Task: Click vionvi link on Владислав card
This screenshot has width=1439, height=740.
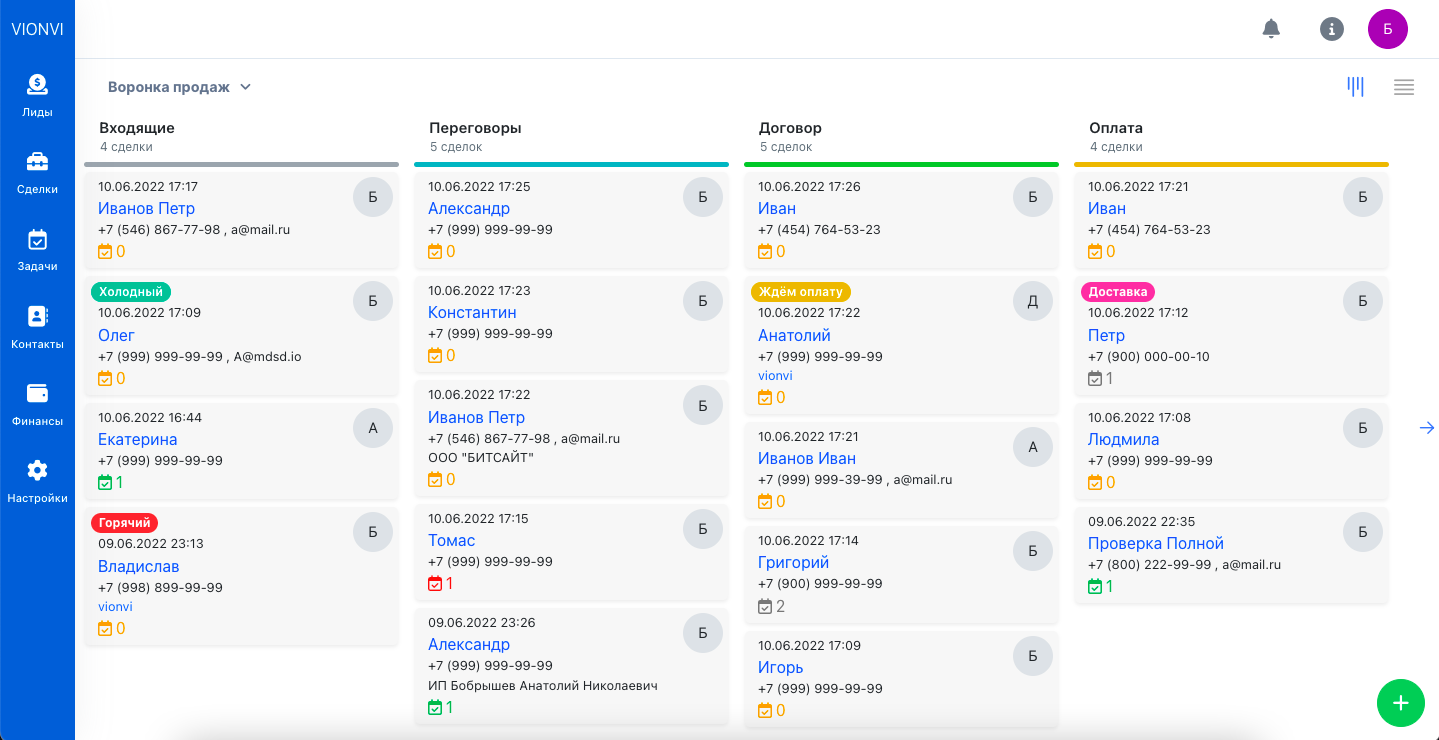Action: (x=115, y=607)
